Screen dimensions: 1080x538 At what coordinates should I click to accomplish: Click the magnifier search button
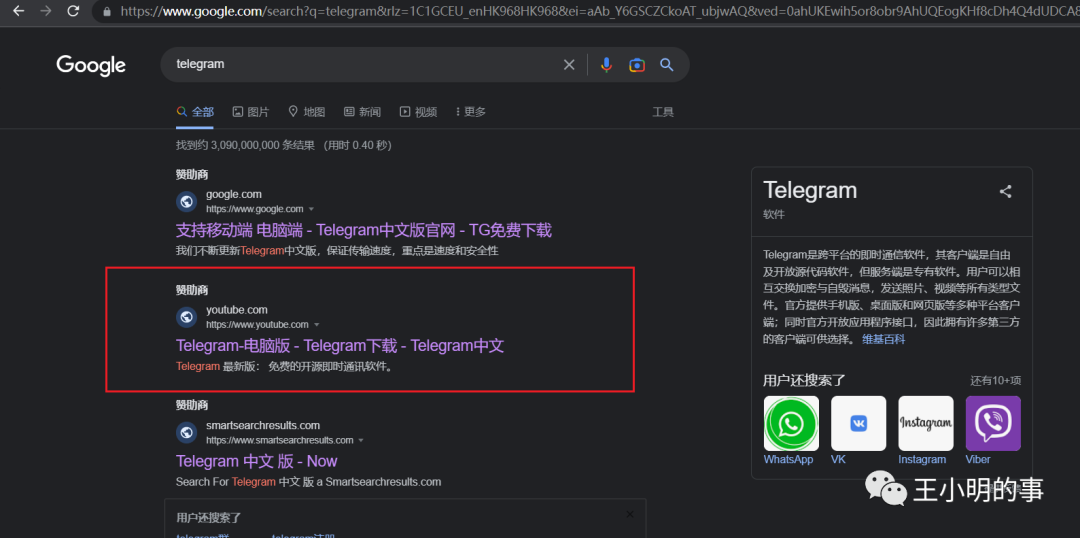pyautogui.click(x=666, y=65)
